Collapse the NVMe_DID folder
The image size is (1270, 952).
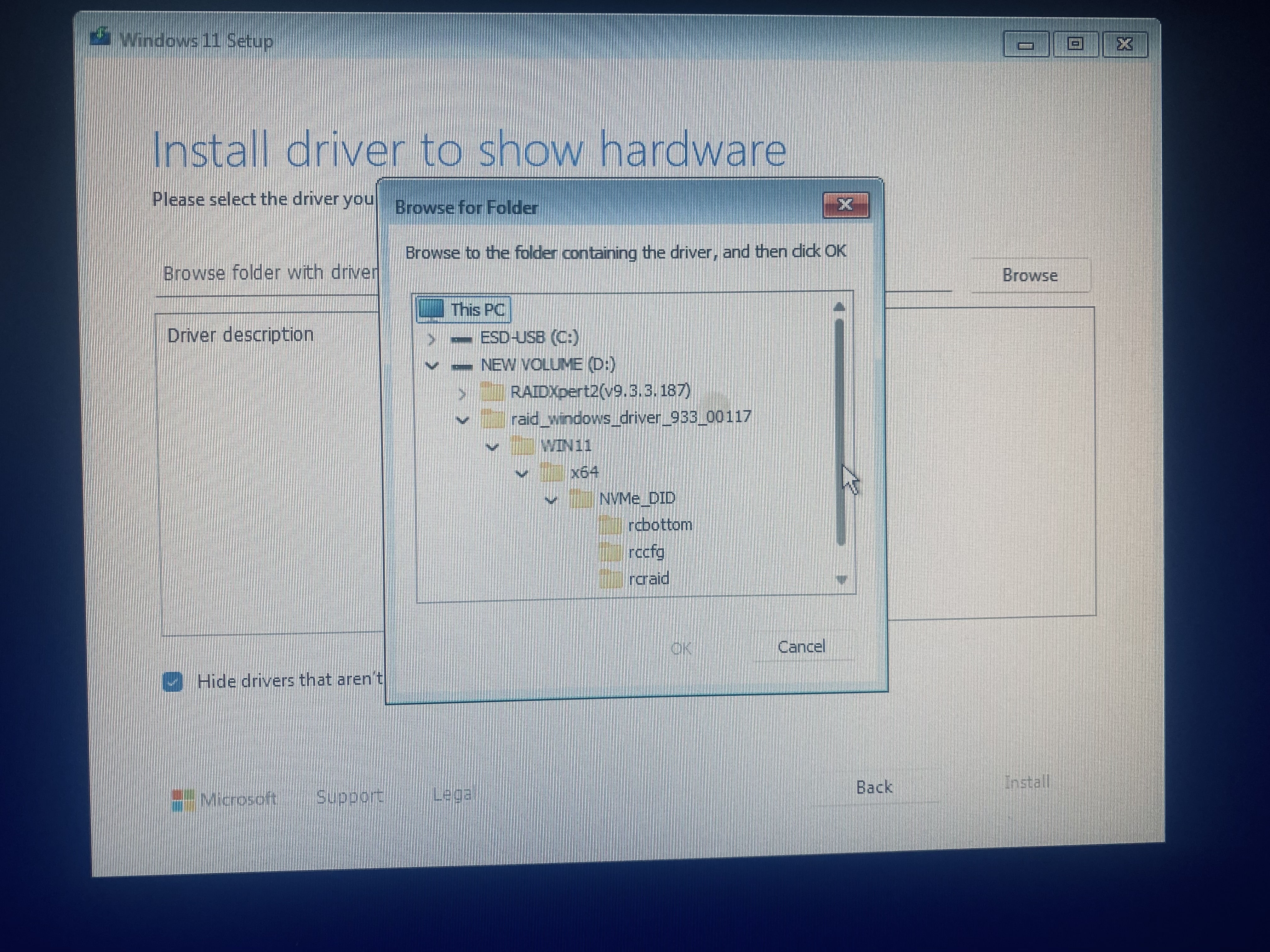tap(551, 500)
